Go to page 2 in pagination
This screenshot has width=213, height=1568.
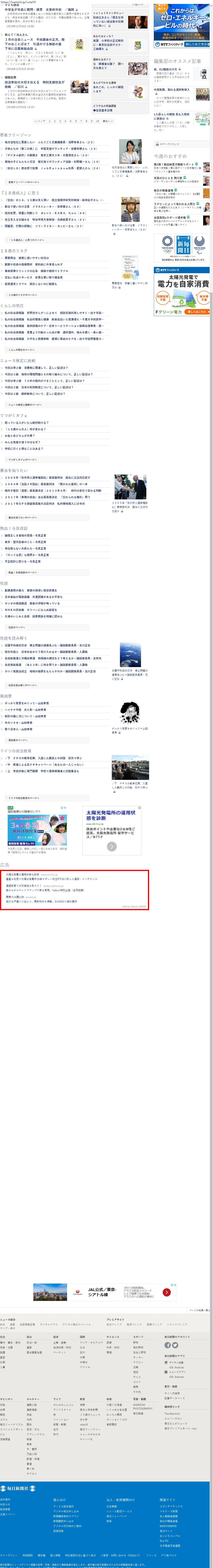55,121
